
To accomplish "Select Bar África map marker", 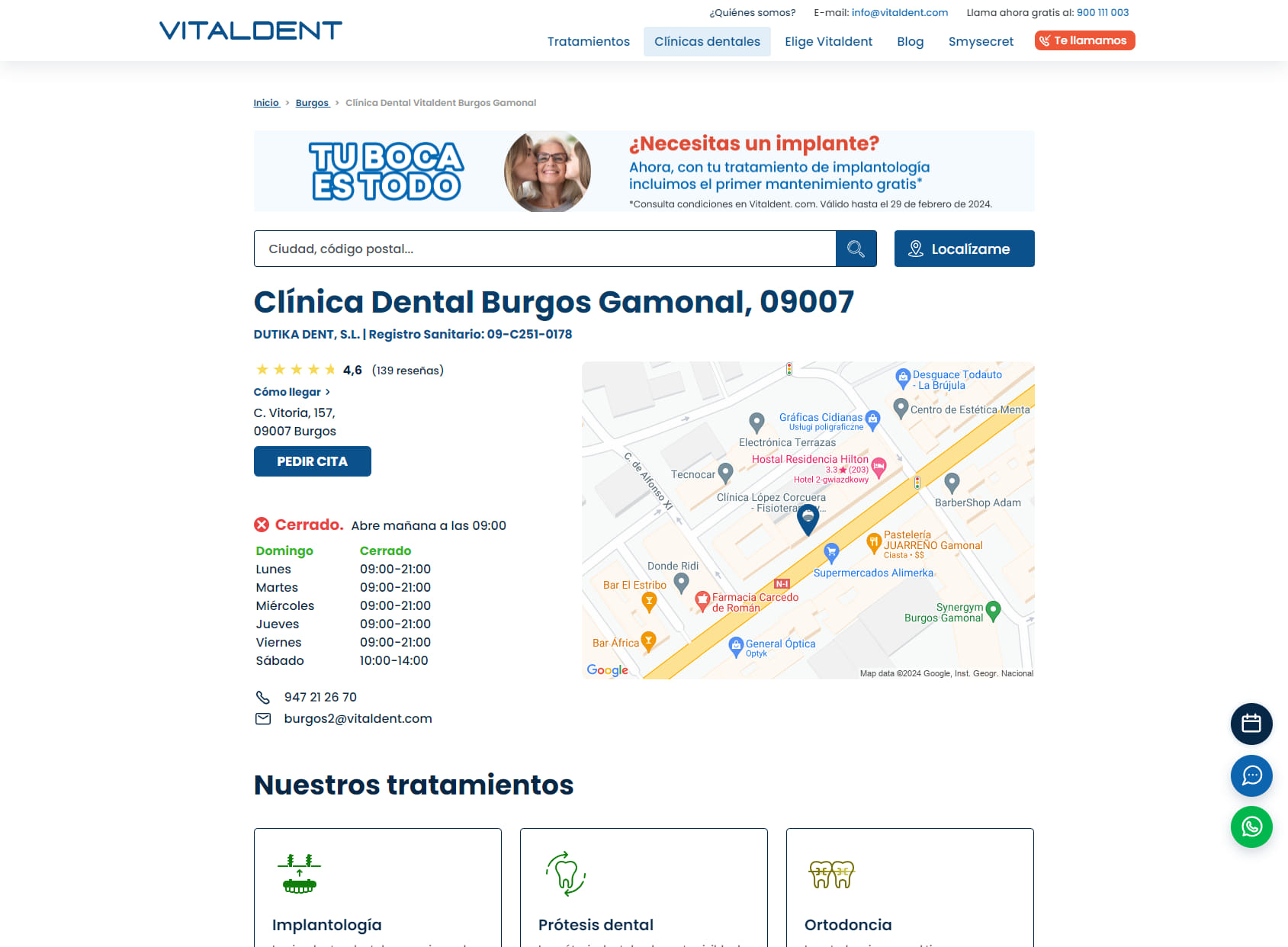I will (x=648, y=641).
